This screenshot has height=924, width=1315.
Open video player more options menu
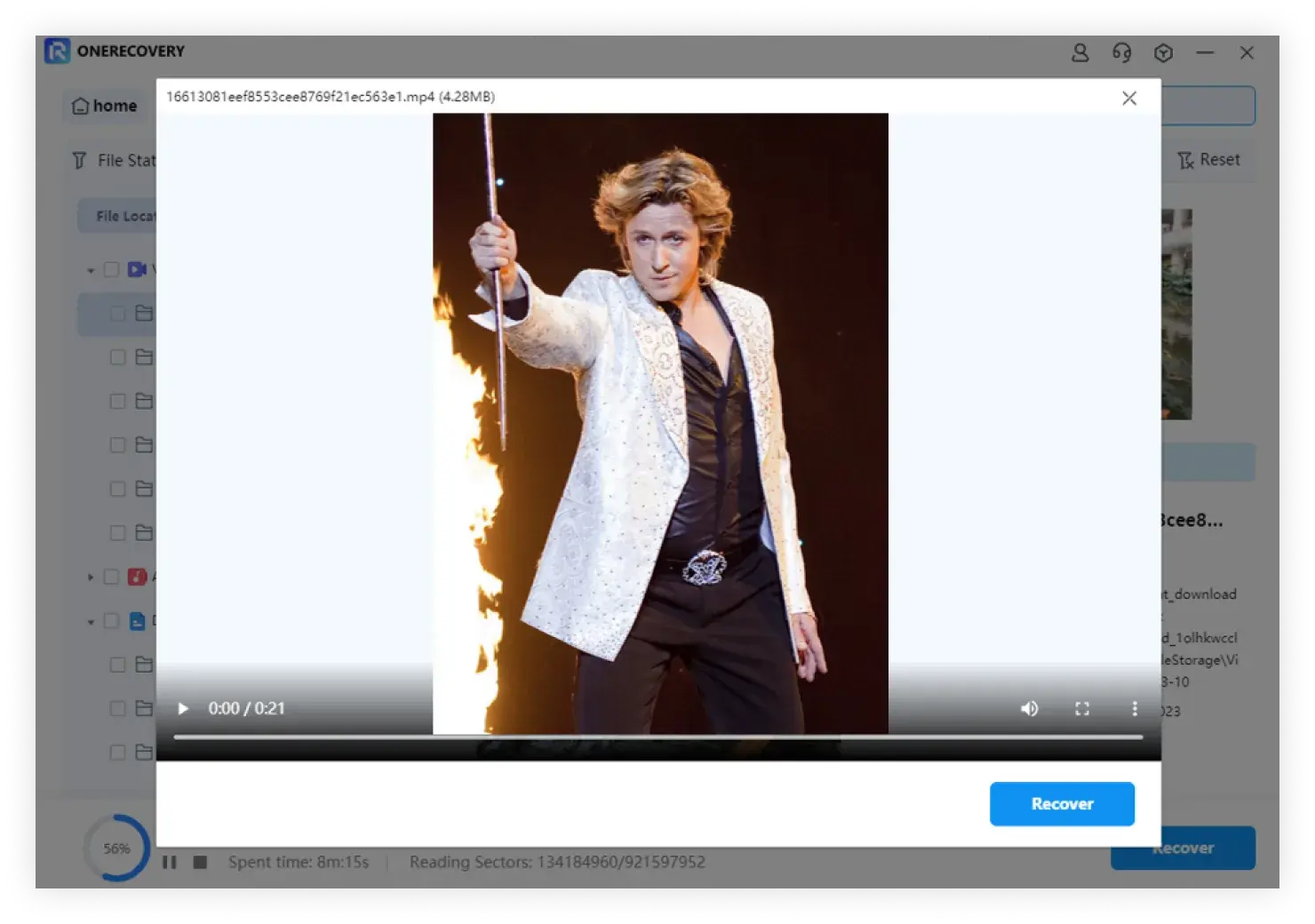point(1134,708)
